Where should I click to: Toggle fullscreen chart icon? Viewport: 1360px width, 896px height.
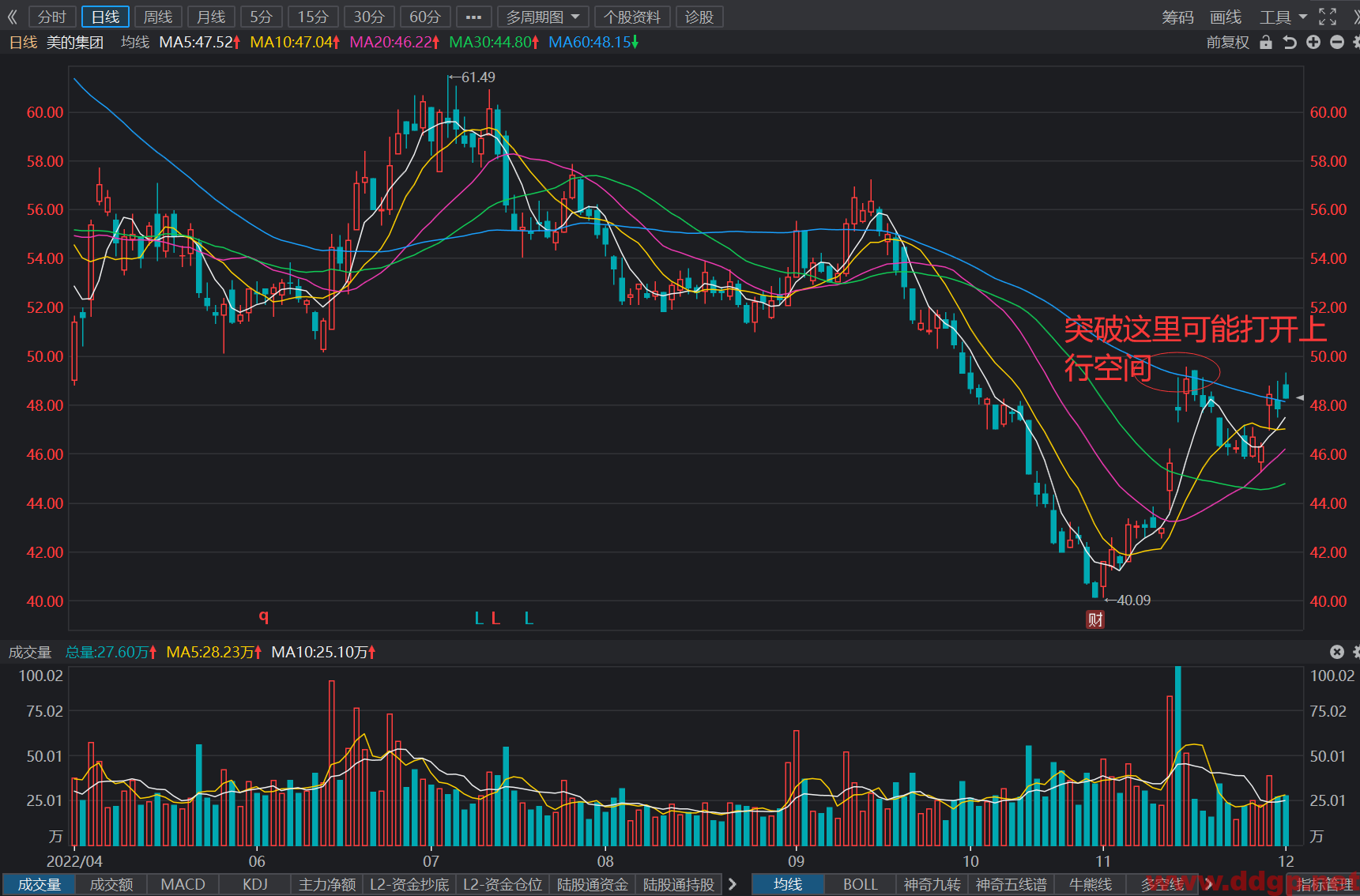pos(1328,17)
